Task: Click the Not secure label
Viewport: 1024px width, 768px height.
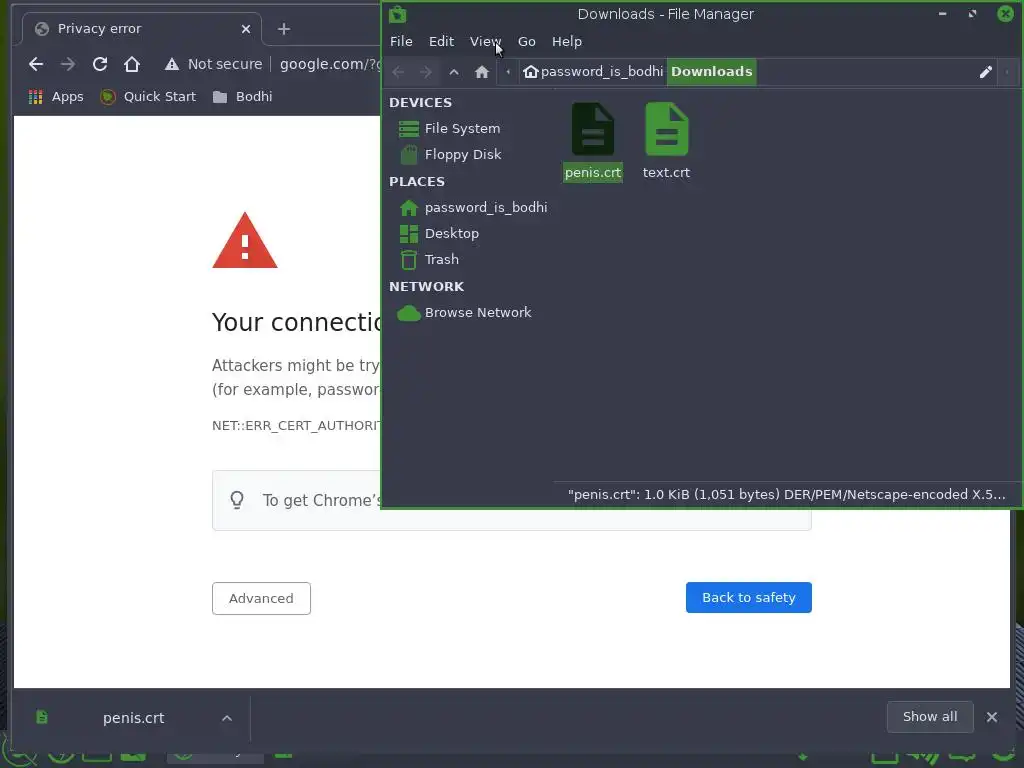Action: (225, 64)
